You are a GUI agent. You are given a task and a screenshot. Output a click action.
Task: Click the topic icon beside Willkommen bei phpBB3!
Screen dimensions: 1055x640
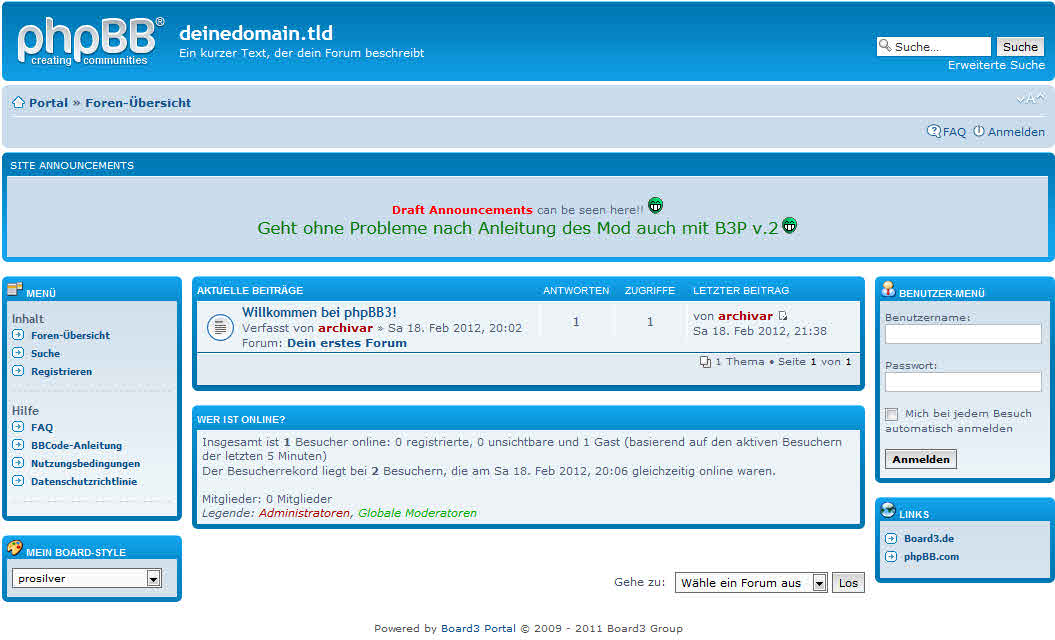[x=219, y=327]
